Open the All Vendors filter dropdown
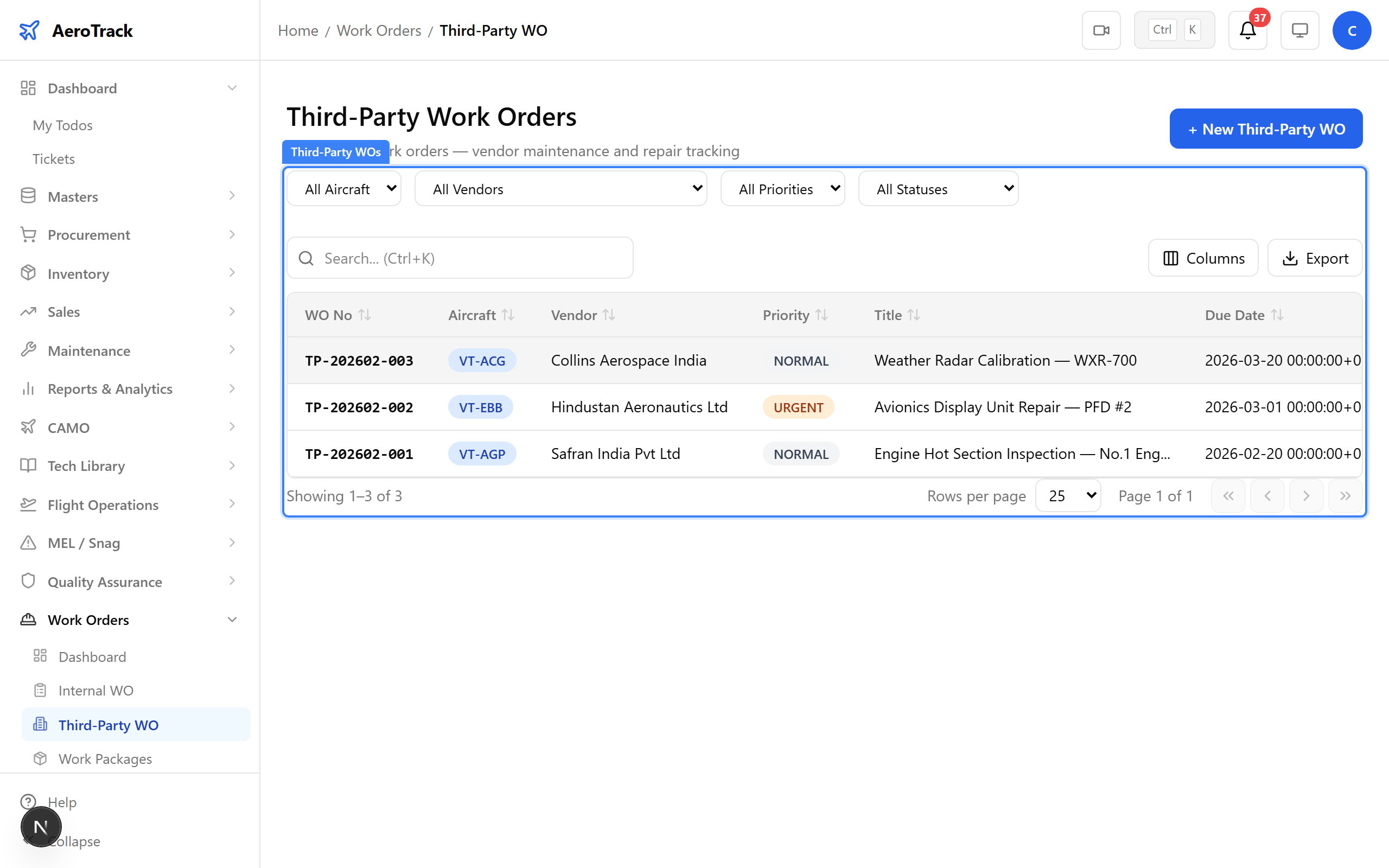Image resolution: width=1389 pixels, height=868 pixels. (560, 189)
